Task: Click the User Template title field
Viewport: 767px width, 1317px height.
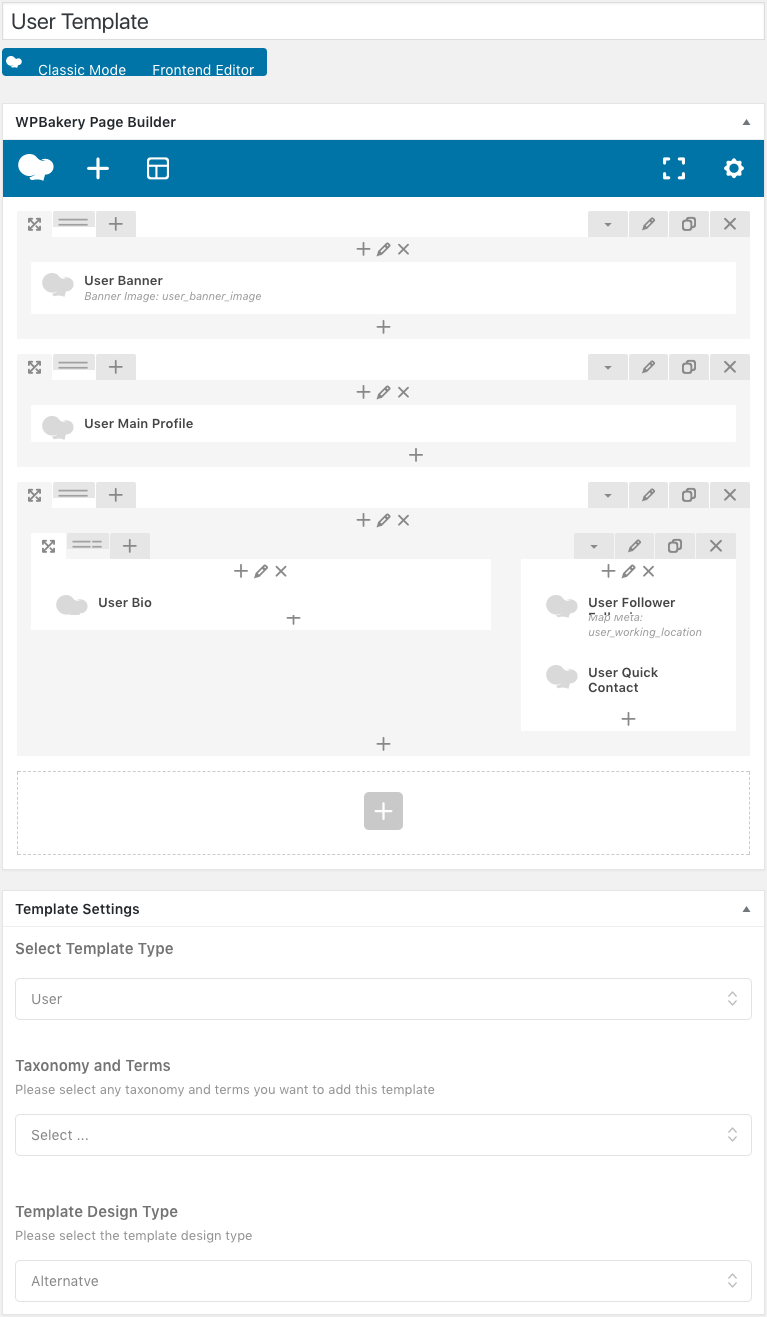Action: pyautogui.click(x=383, y=21)
